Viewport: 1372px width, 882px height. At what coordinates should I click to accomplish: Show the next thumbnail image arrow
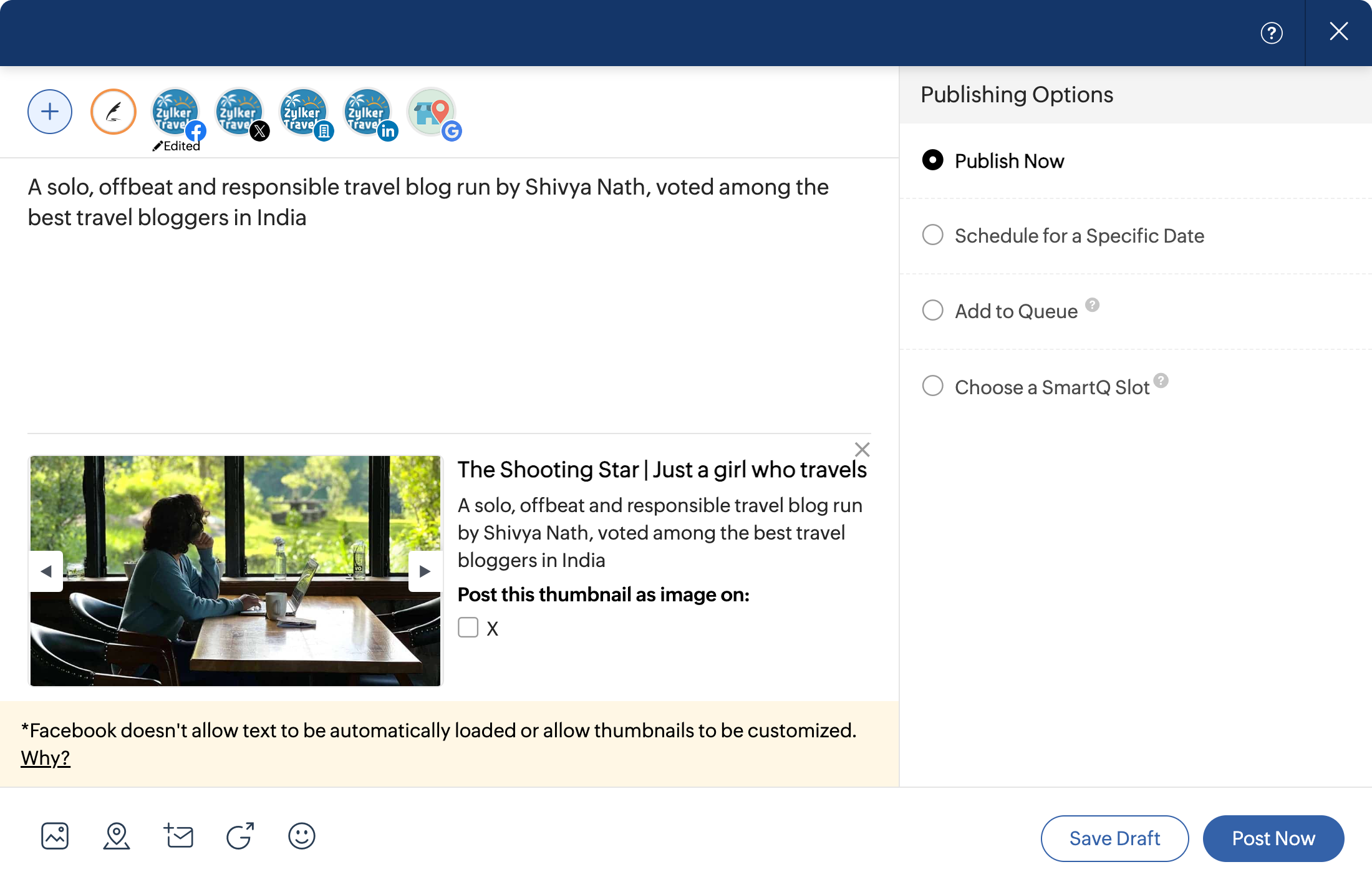[x=425, y=571]
